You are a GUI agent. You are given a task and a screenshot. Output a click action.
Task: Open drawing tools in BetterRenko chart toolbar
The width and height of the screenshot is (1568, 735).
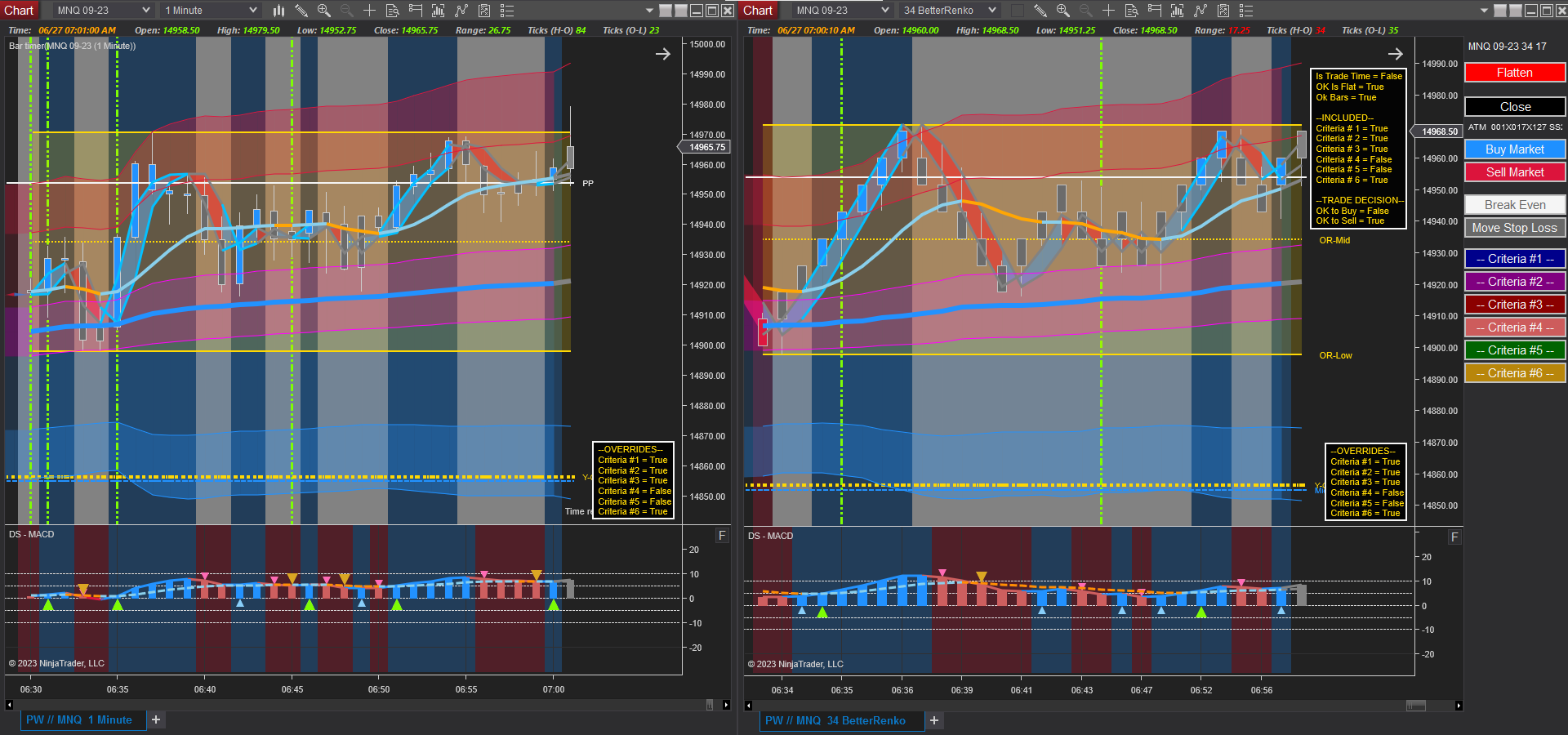click(1040, 11)
